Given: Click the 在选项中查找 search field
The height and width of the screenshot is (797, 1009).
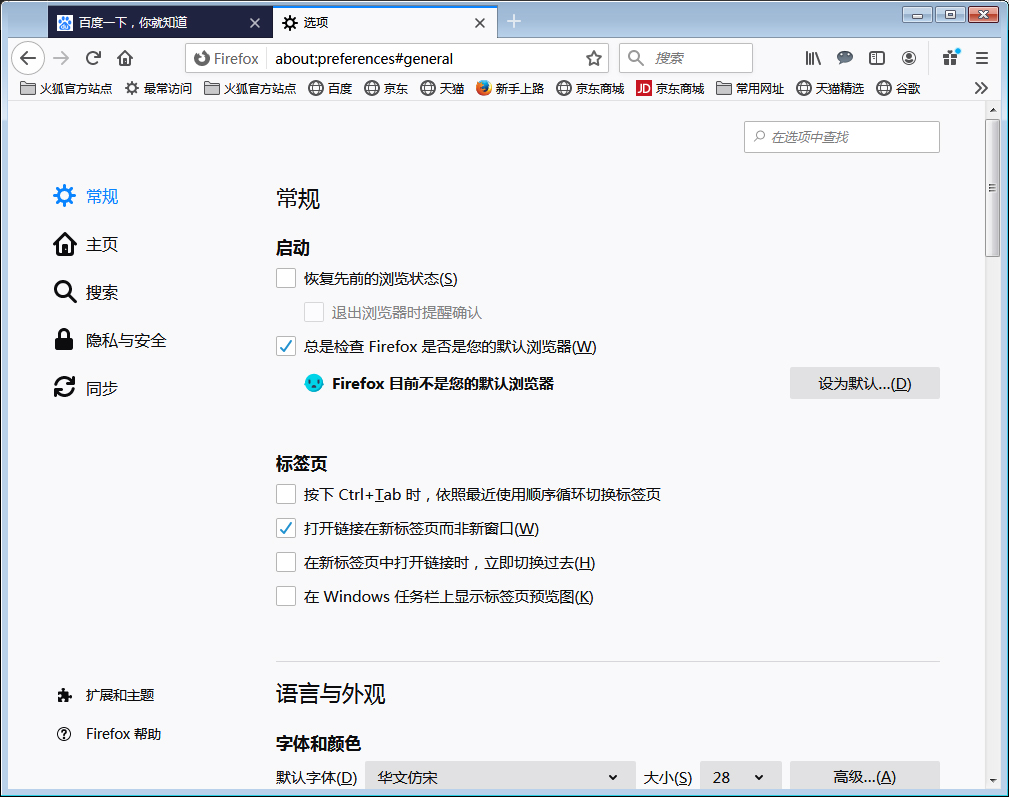Looking at the screenshot, I should (x=841, y=137).
